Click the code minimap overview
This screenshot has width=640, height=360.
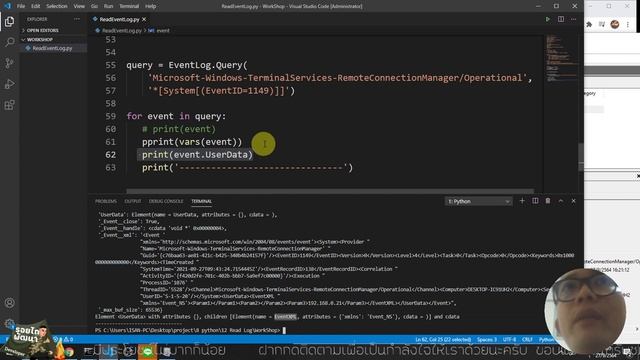pos(561,59)
